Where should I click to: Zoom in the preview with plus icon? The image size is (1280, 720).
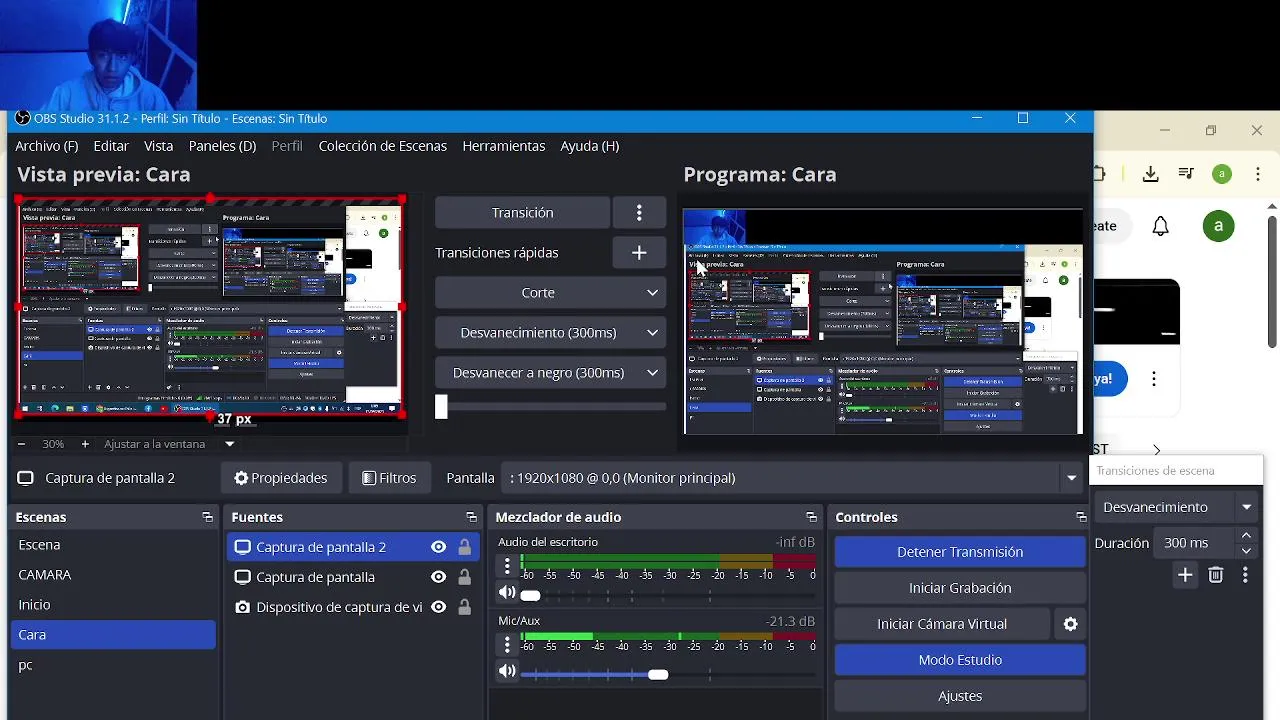(85, 444)
